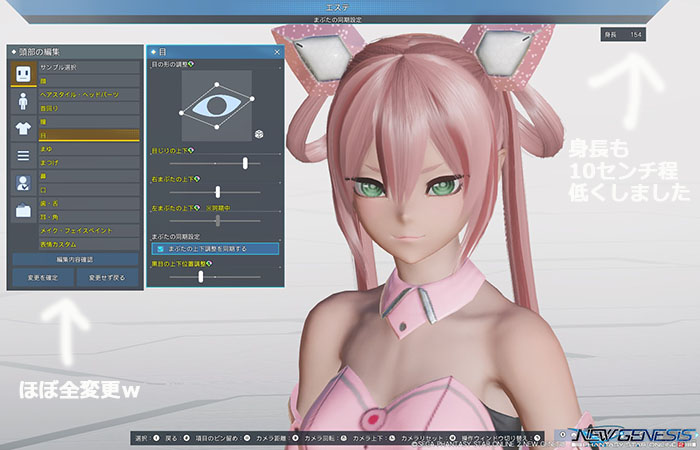This screenshot has width=700, height=450.
Task: Click the top handle of the eye shape box
Action: [x=217, y=84]
